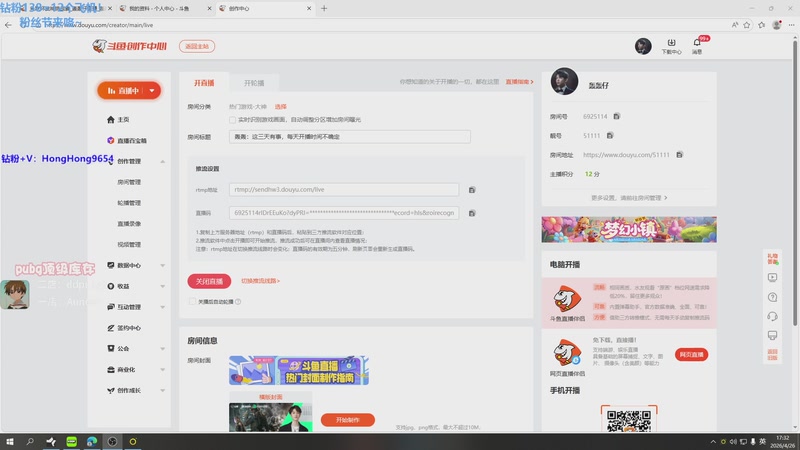Click the help question mark in right sidebar
Image resolution: width=800 pixels, height=450 pixels.
point(772,297)
